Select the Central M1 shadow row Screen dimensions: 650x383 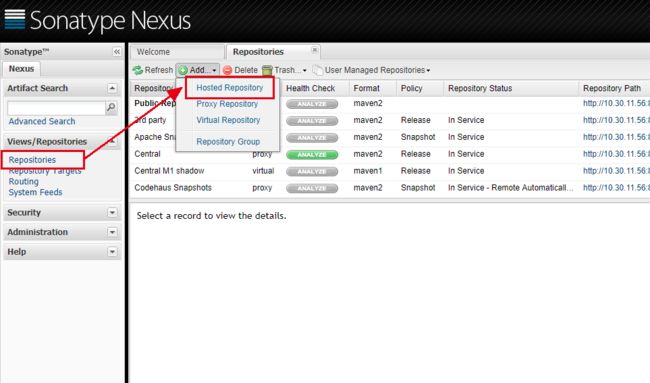click(x=390, y=171)
